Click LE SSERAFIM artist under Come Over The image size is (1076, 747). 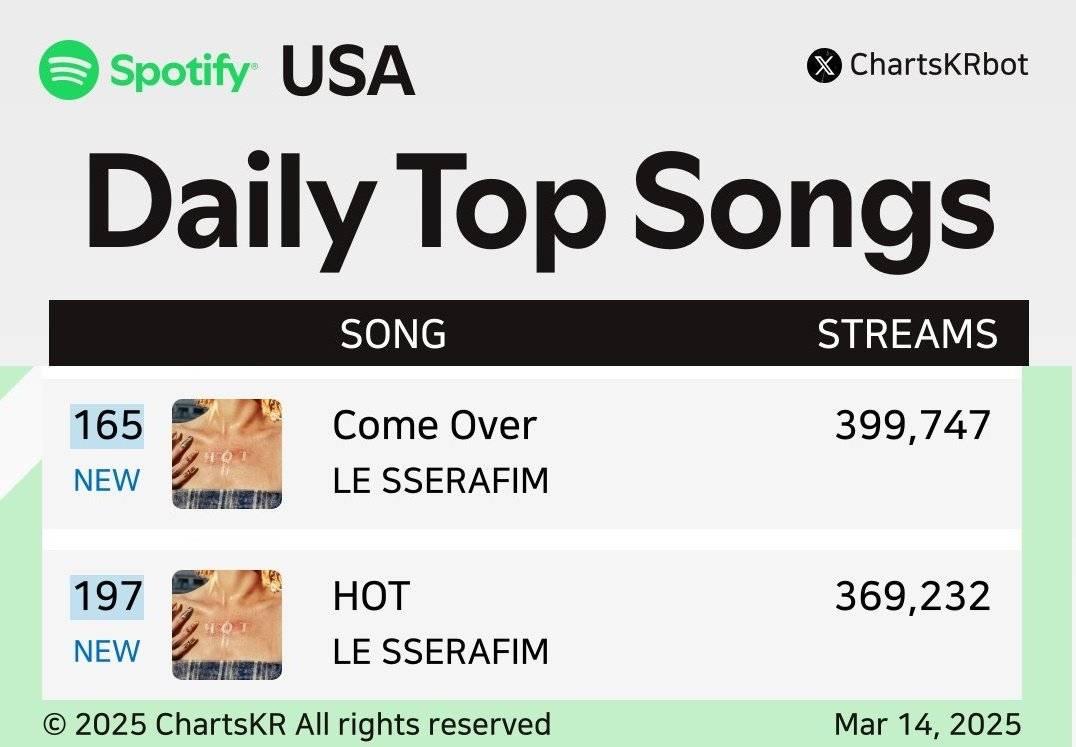click(x=441, y=481)
